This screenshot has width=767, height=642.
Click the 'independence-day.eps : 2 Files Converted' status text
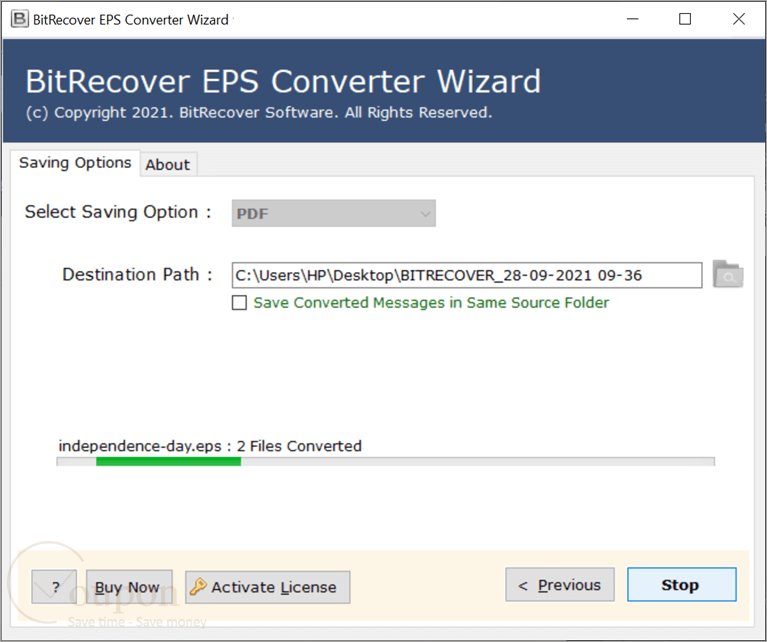210,446
